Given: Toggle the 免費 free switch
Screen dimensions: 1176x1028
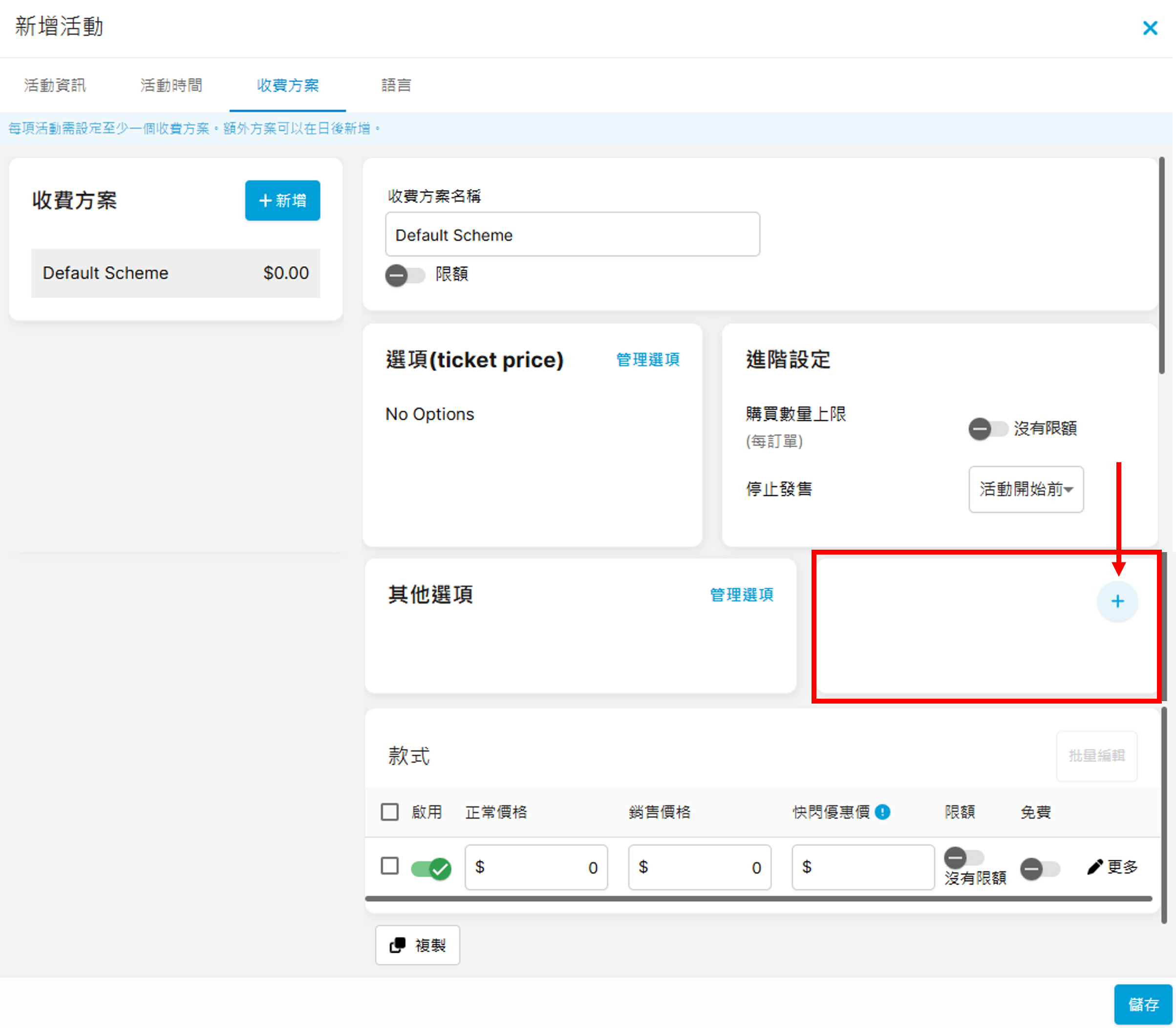Looking at the screenshot, I should click(x=1040, y=869).
